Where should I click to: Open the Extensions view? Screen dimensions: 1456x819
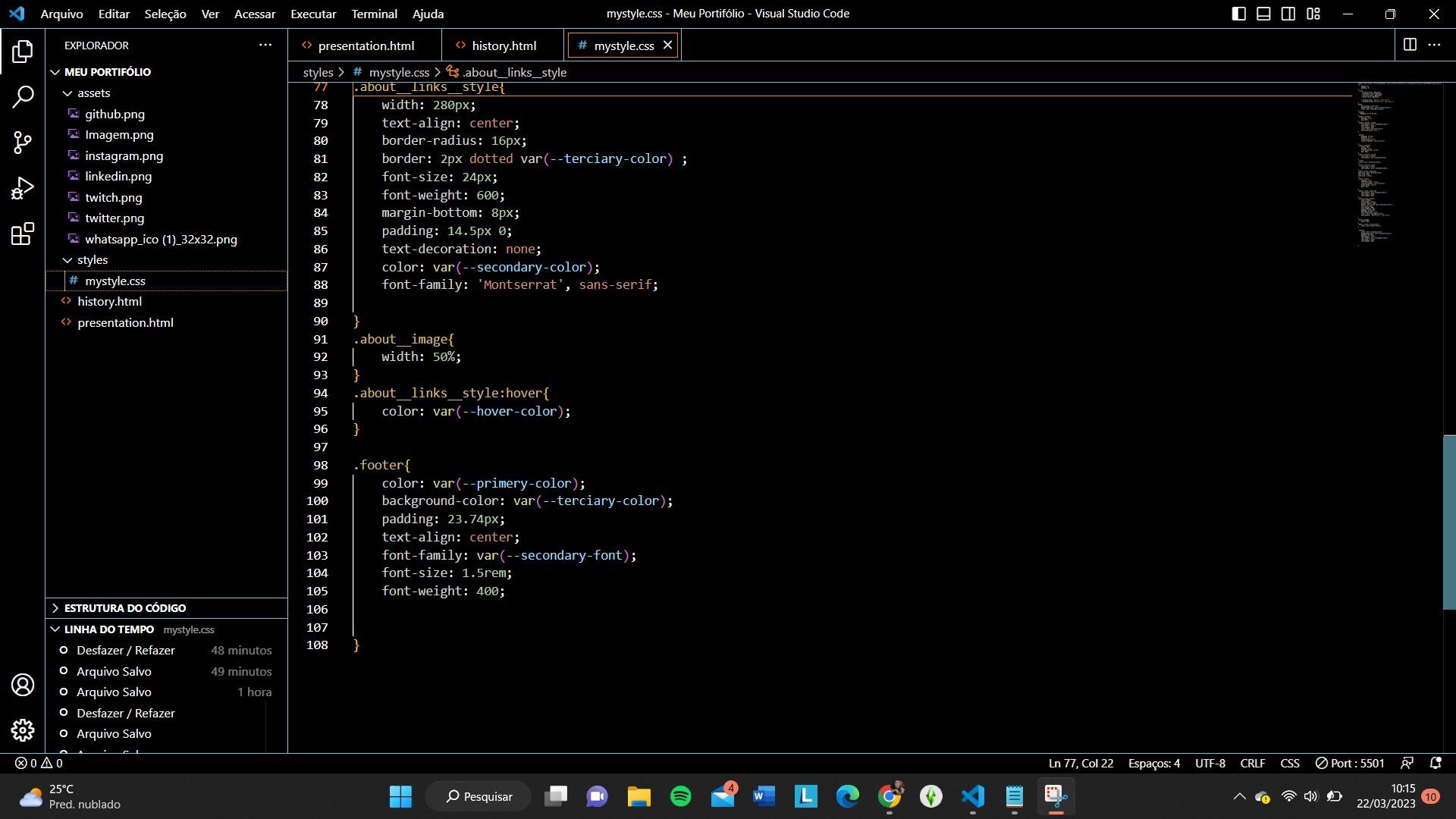click(x=23, y=234)
